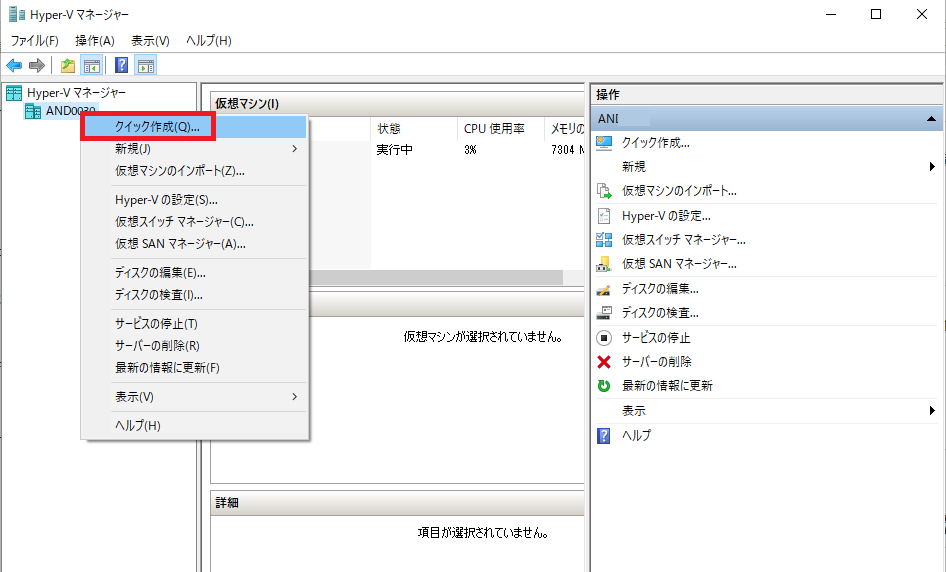Image resolution: width=946 pixels, height=572 pixels.
Task: Toggle the action pane toolbar icon
Action: pyautogui.click(x=146, y=65)
